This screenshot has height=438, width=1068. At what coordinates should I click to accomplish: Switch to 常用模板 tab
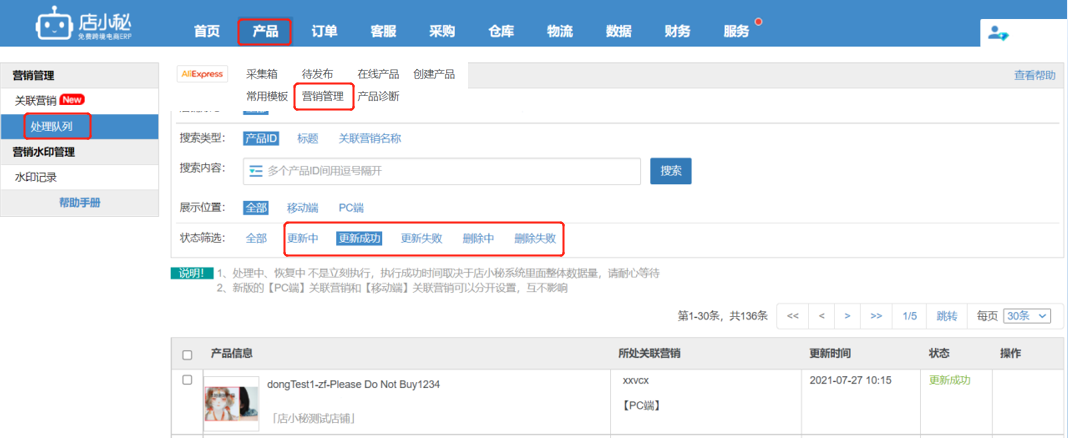click(x=267, y=97)
